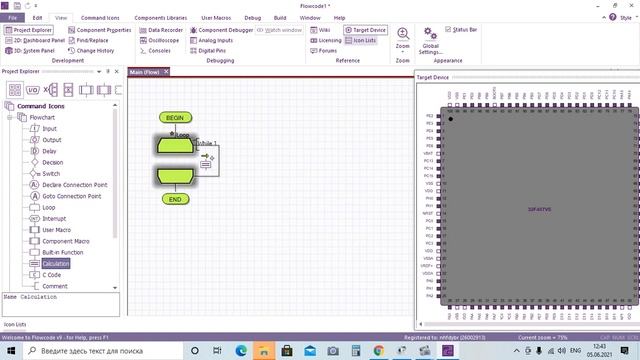
Task: Open the Debug tab
Action: click(253, 18)
